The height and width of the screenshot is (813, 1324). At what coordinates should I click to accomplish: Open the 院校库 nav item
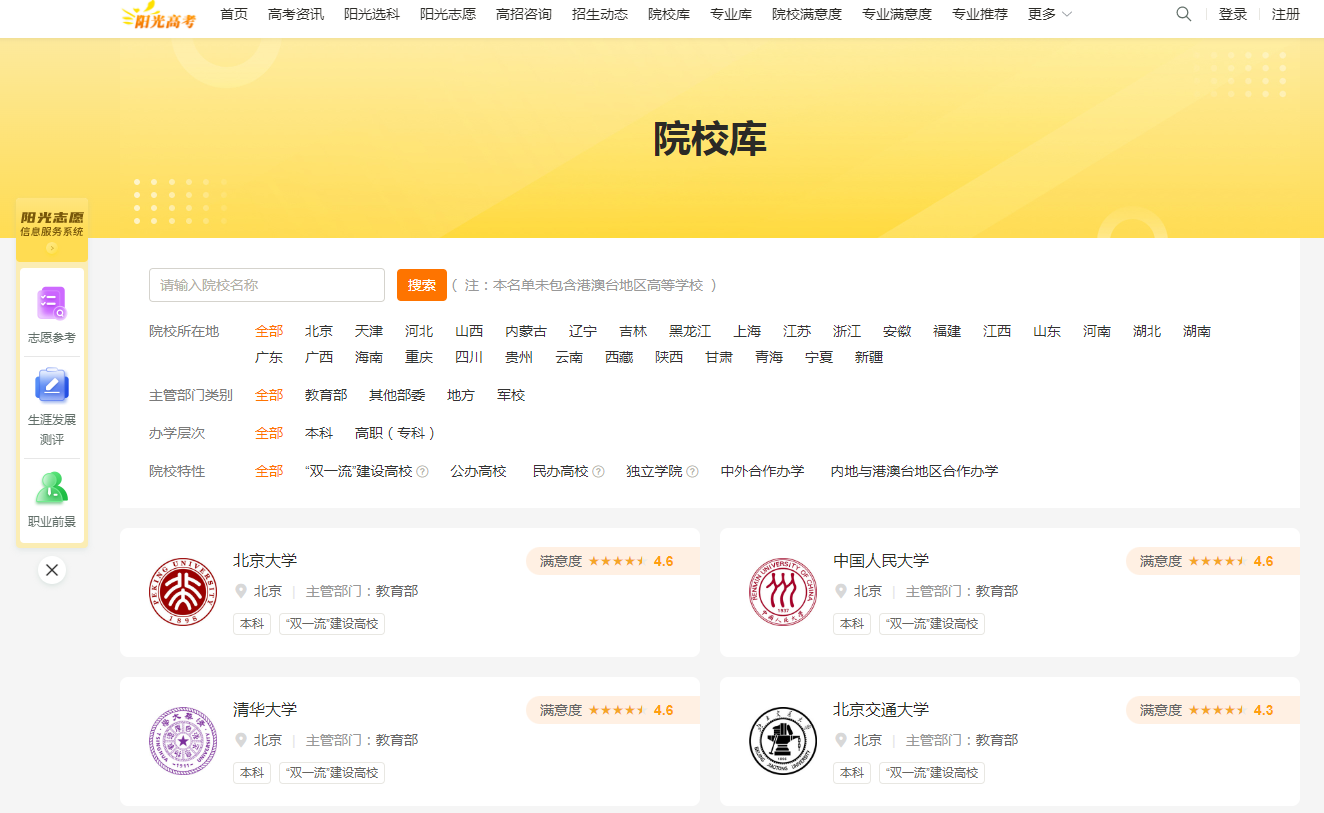[669, 14]
